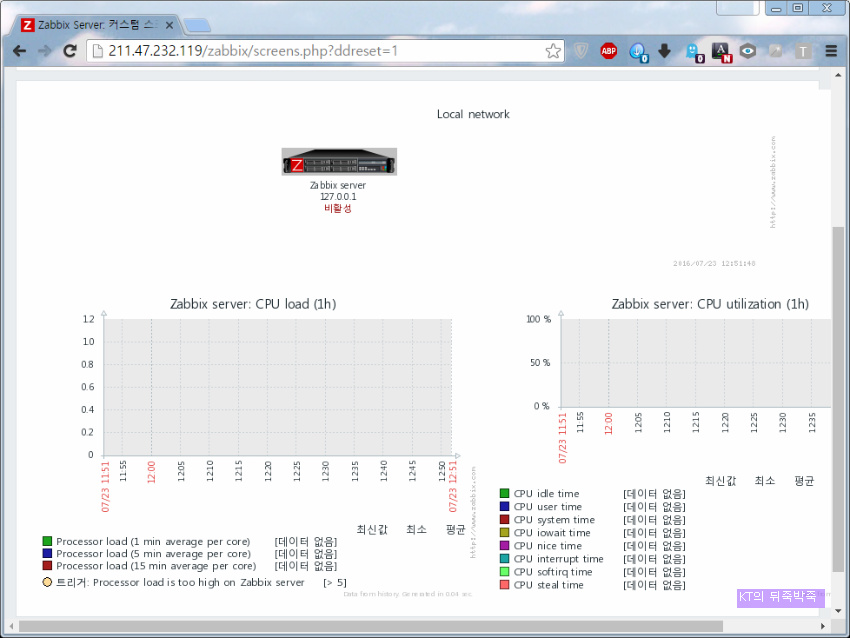The height and width of the screenshot is (638, 850).
Task: Go back with the browser back arrow
Action: pos(20,51)
